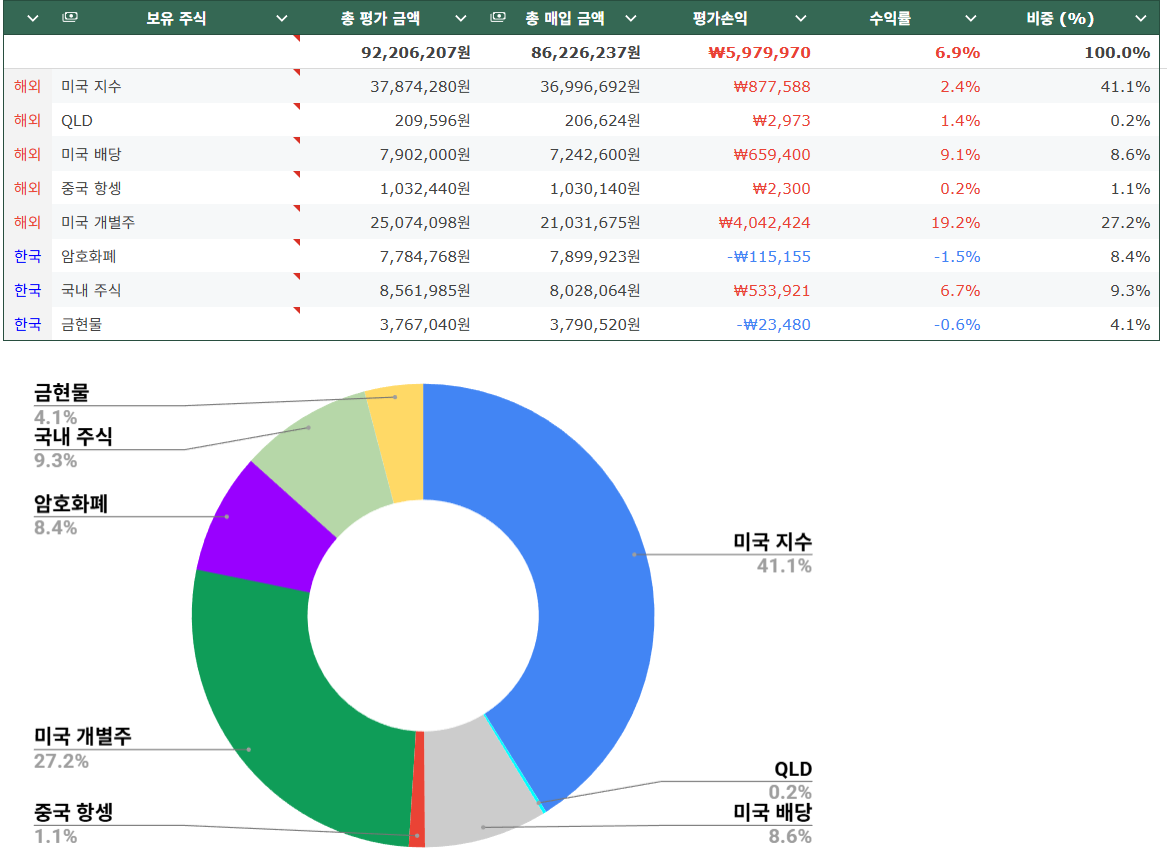Open the 비중 (%) column filter dropdown
1167x862 pixels.
[1140, 19]
